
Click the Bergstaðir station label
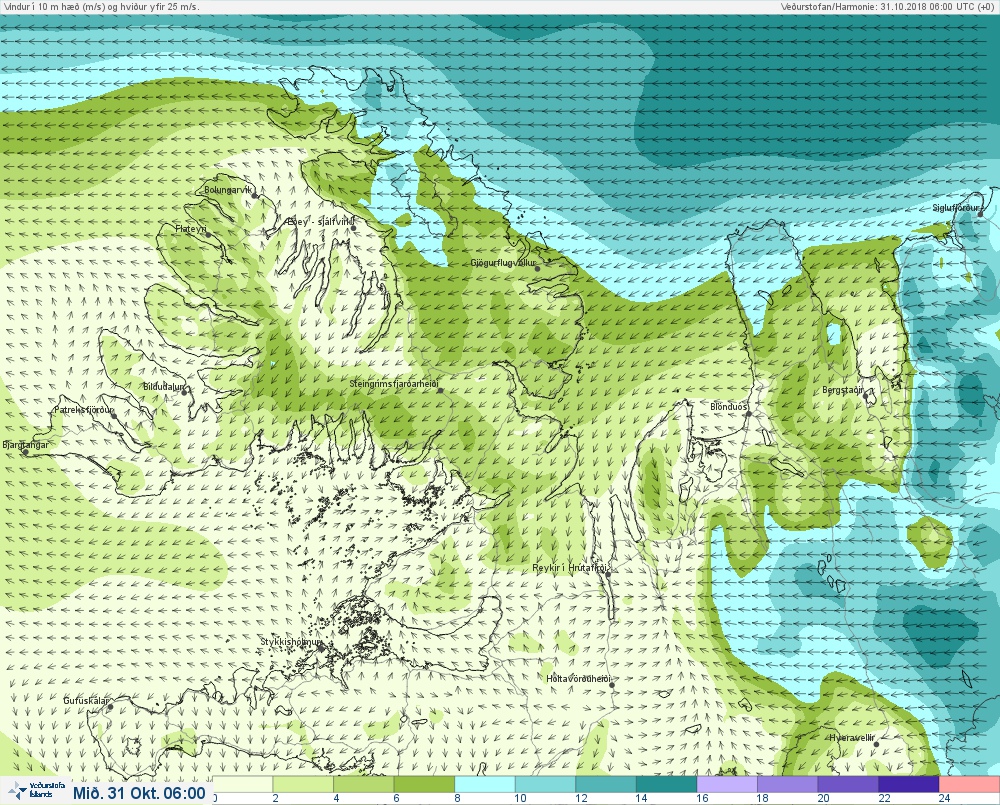click(x=842, y=390)
